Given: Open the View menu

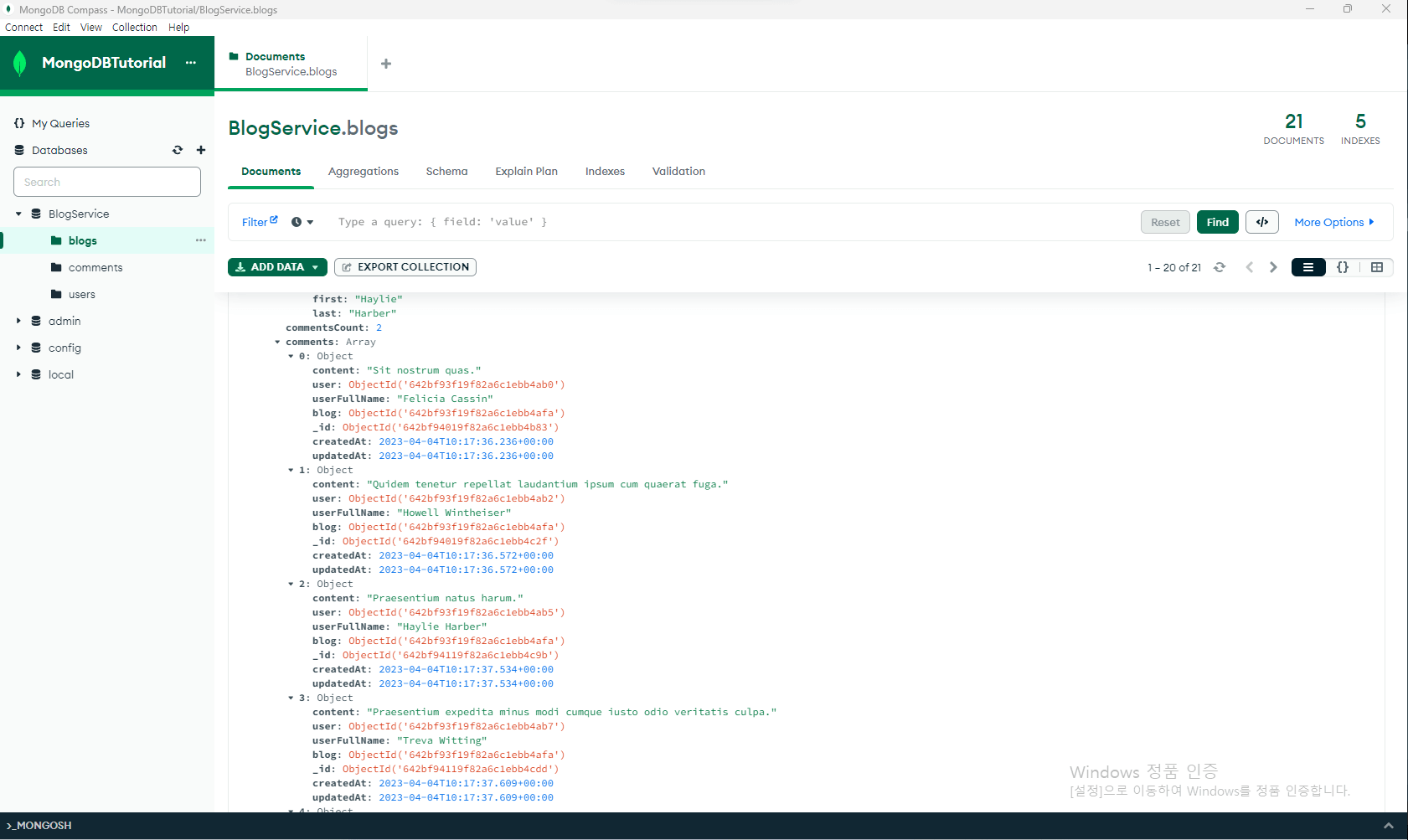Looking at the screenshot, I should [x=90, y=27].
